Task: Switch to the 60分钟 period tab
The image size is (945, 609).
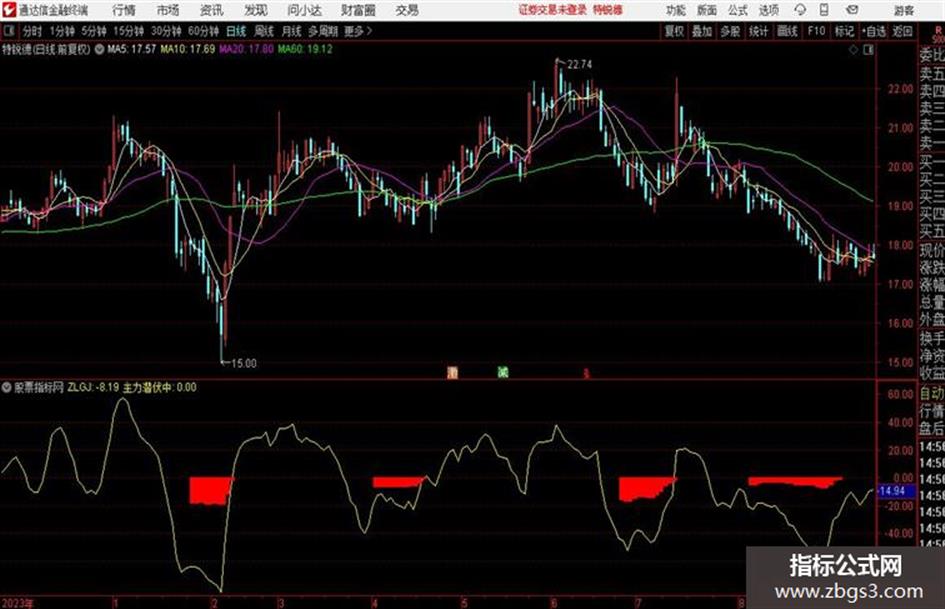Action: pyautogui.click(x=203, y=31)
